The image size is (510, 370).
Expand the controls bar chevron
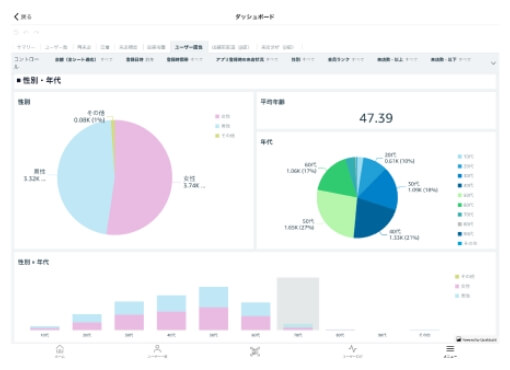[493, 63]
